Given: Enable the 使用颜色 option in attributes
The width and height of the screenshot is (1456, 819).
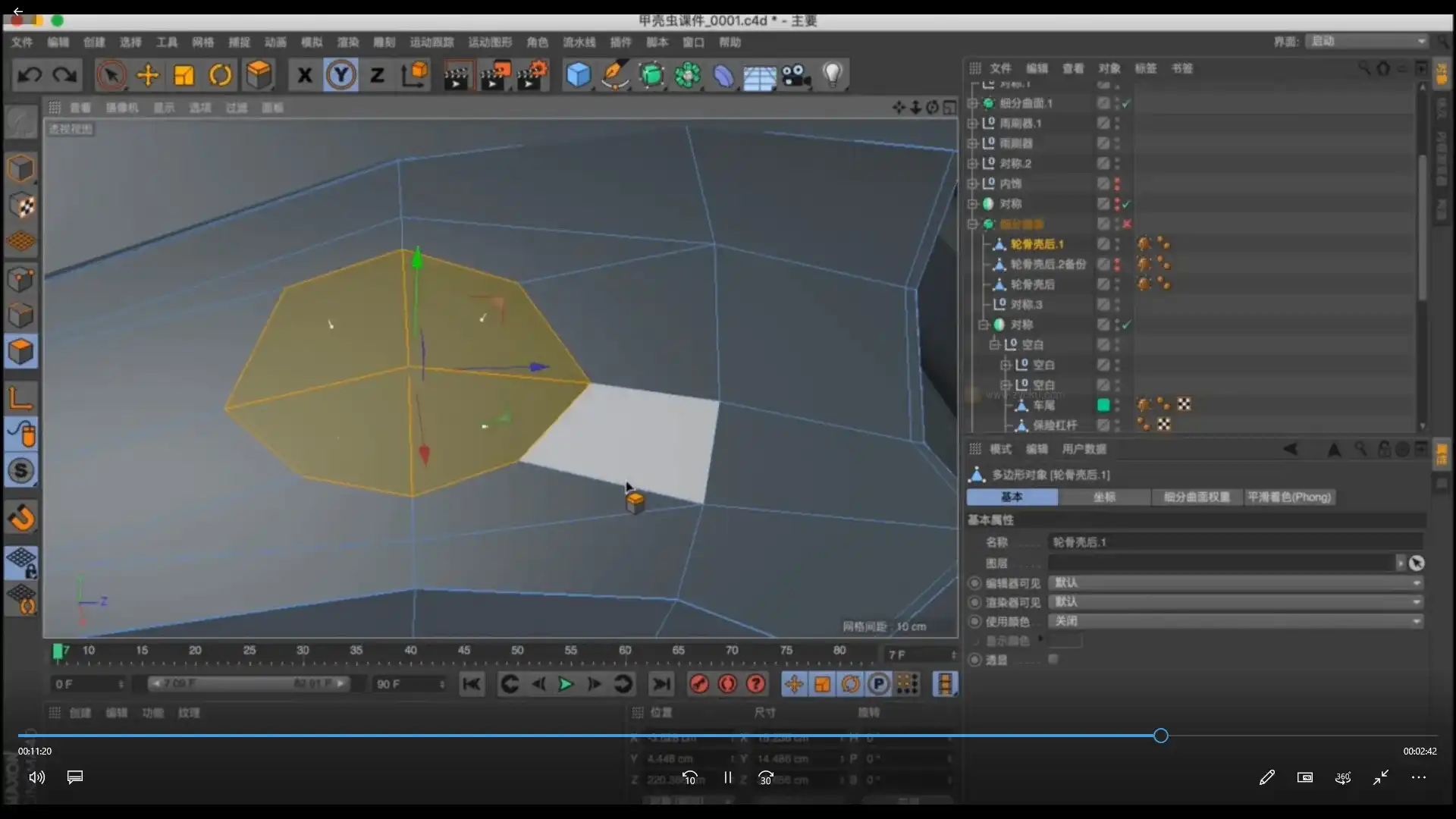Looking at the screenshot, I should (x=974, y=621).
